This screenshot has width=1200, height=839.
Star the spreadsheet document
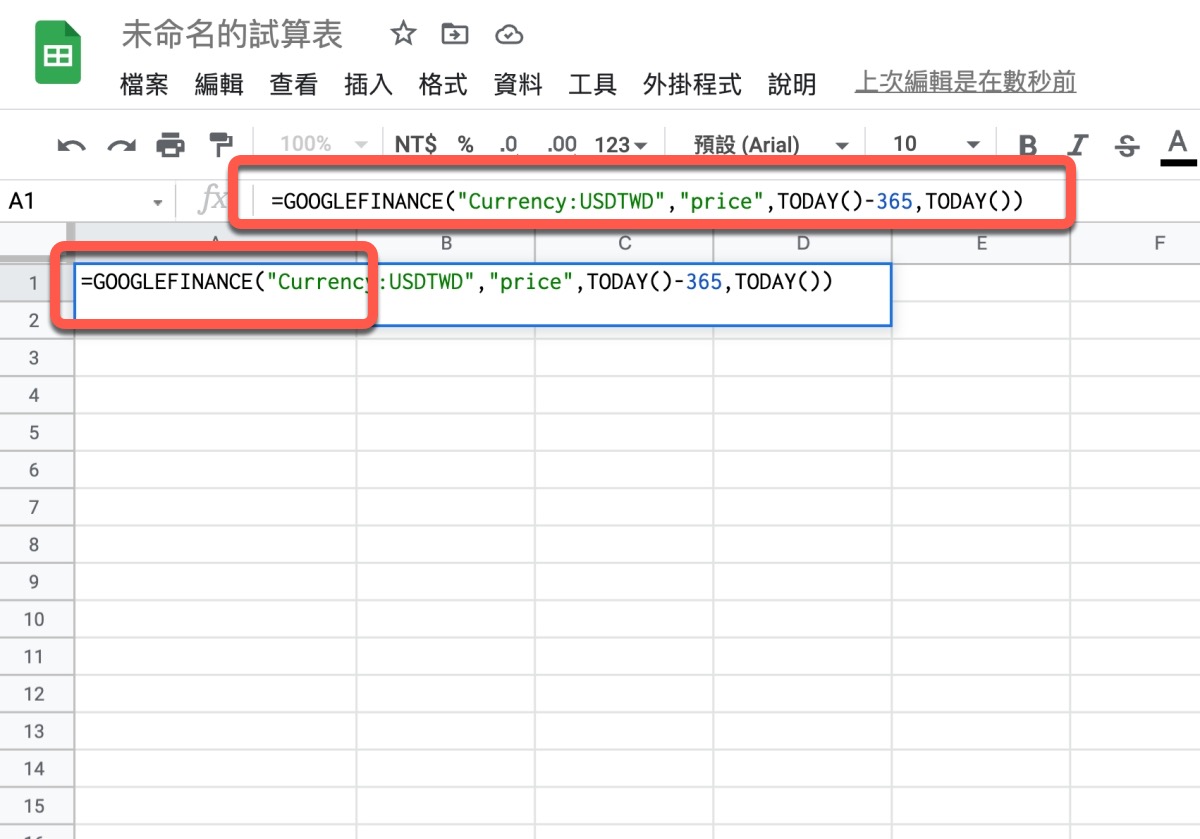click(x=403, y=35)
